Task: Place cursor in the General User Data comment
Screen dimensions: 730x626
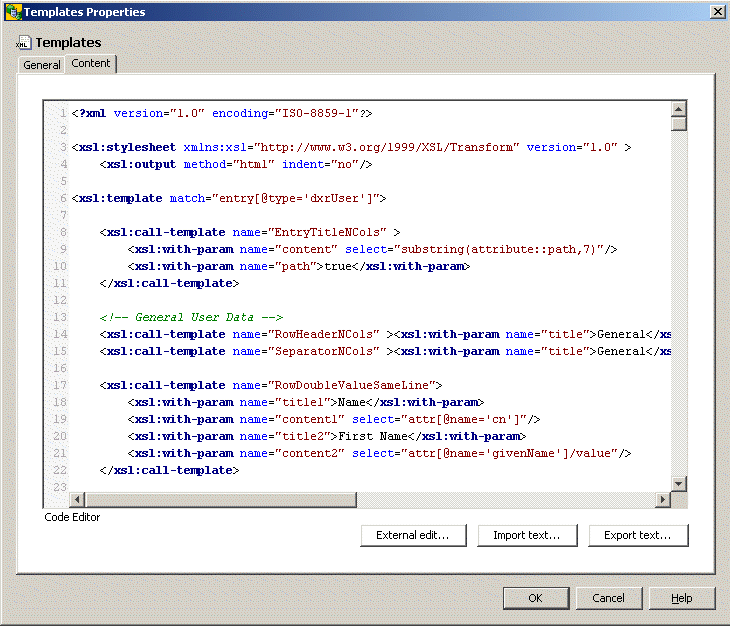Action: pyautogui.click(x=191, y=317)
